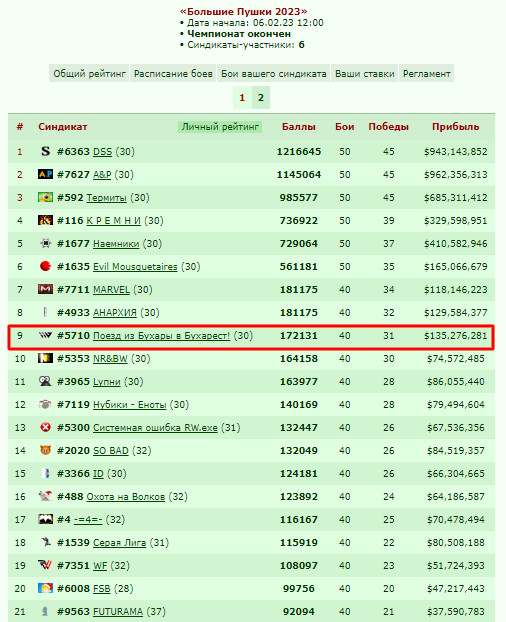Open Поезд из Бухары в Бухарест! link
The image size is (506, 622).
[161, 336]
